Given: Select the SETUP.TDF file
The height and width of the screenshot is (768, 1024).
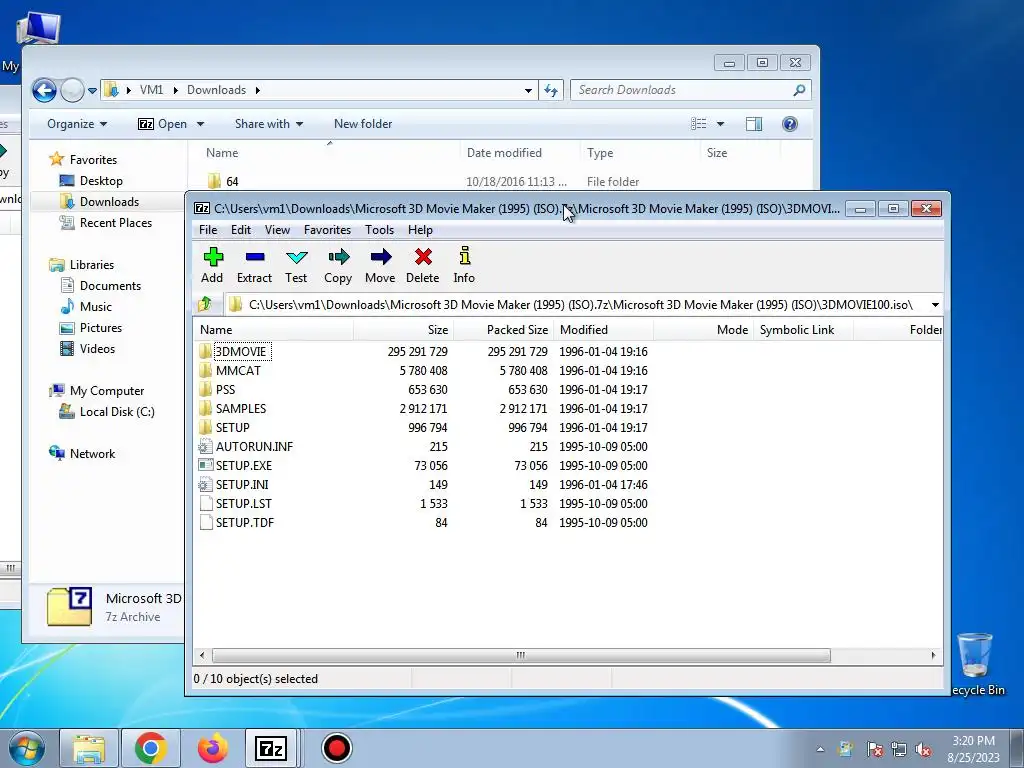Looking at the screenshot, I should click(245, 522).
